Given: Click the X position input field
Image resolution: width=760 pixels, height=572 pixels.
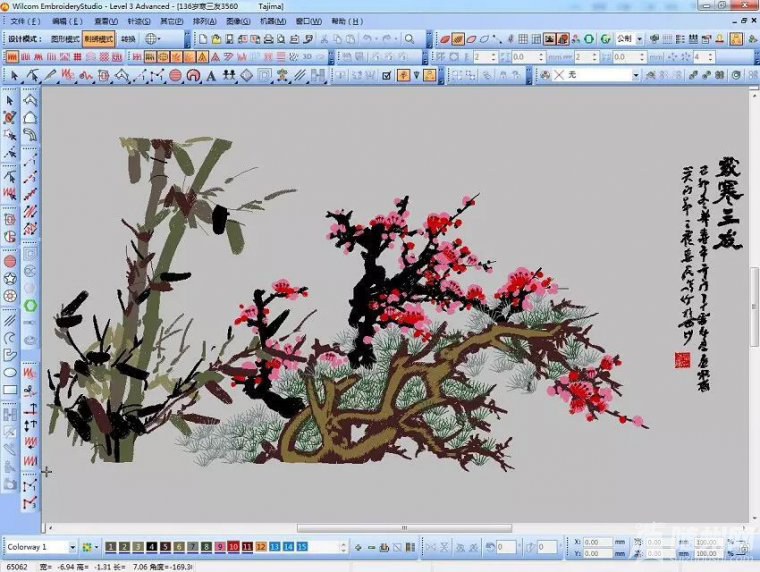Looking at the screenshot, I should (599, 542).
